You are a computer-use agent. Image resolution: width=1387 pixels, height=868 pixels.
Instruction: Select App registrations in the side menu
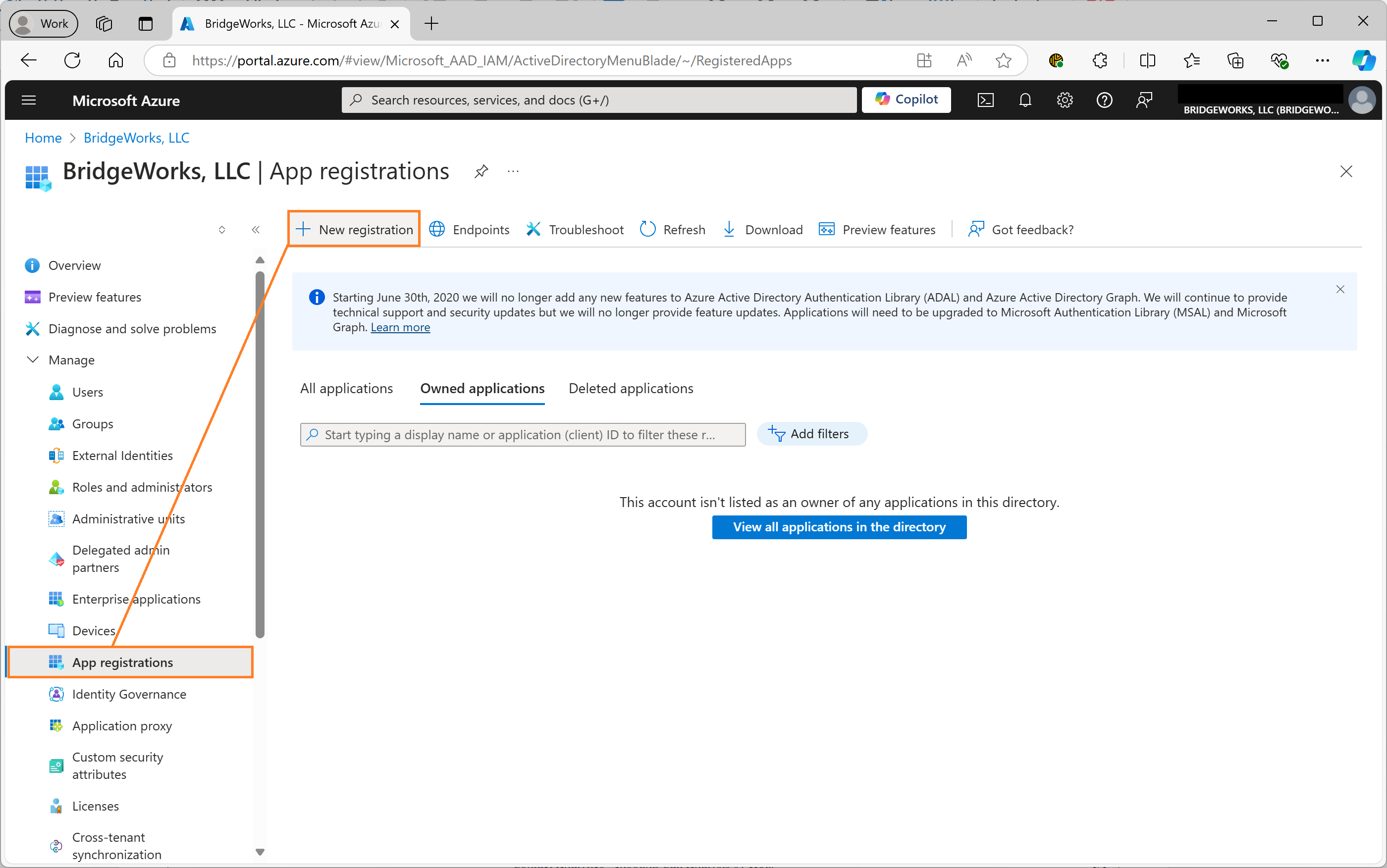(131, 662)
